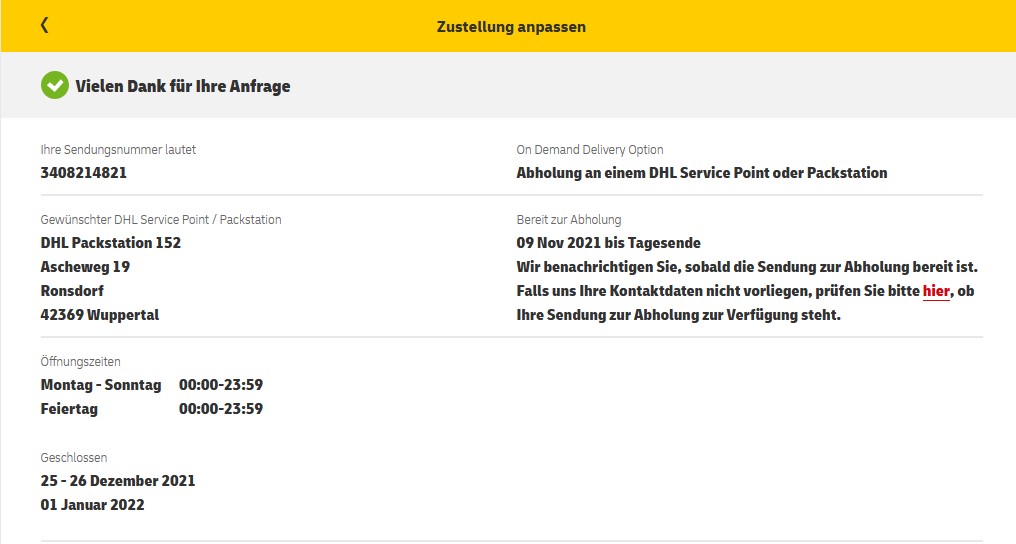Click the 'Öffnungszeiten' label
The width and height of the screenshot is (1016, 544).
coord(80,361)
